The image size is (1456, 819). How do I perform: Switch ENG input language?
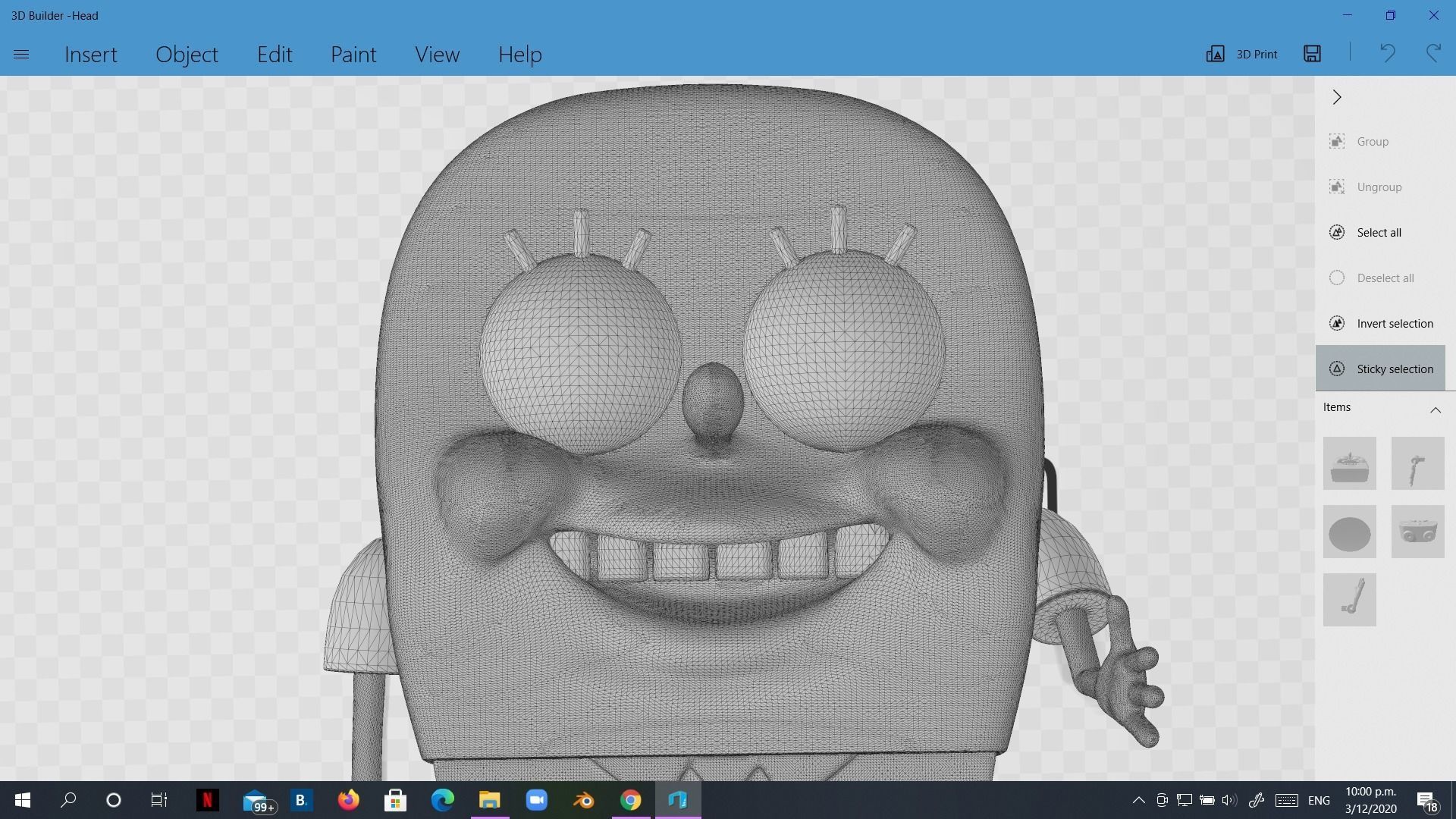pos(1319,800)
